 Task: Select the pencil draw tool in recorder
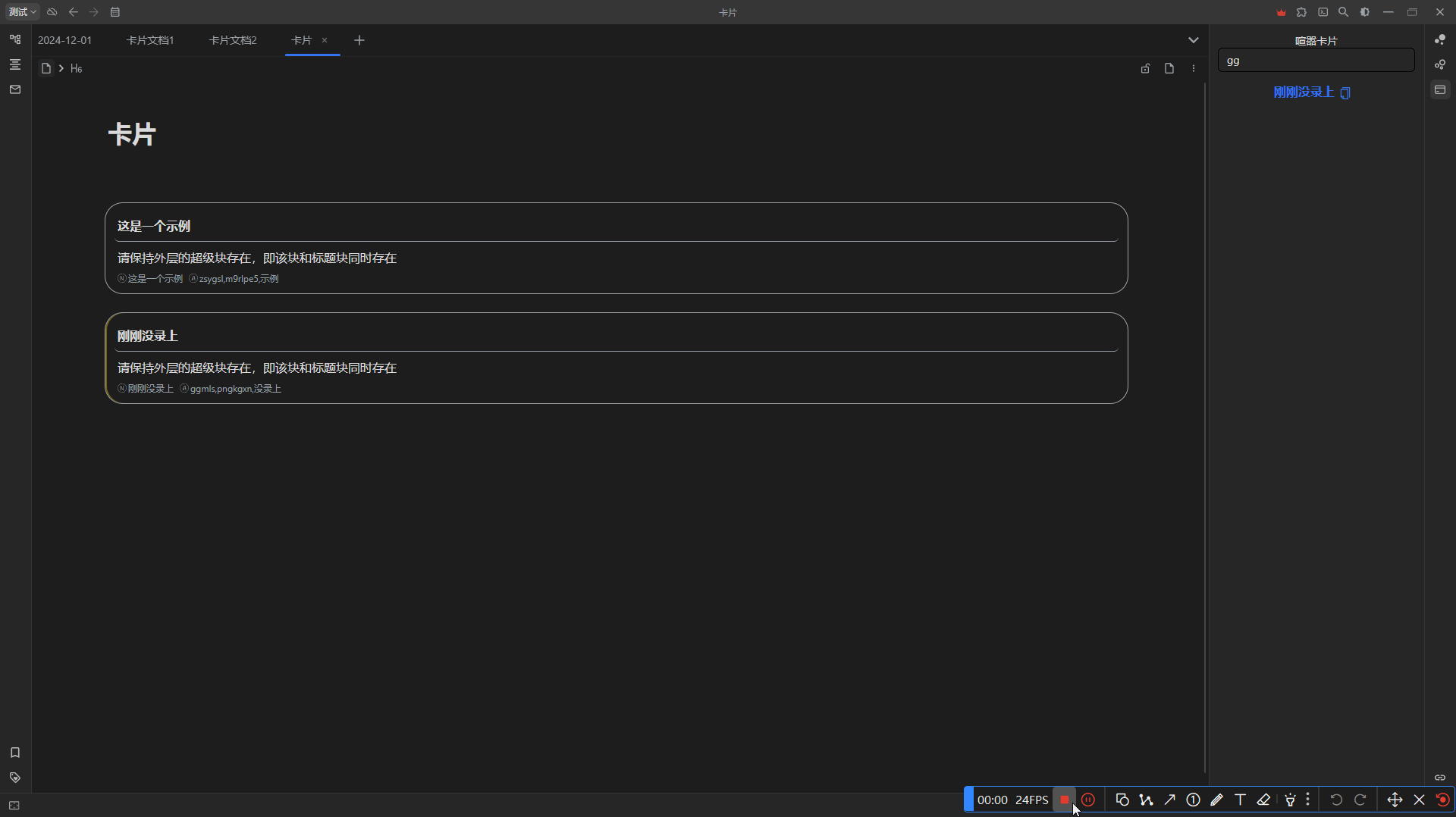click(1216, 800)
